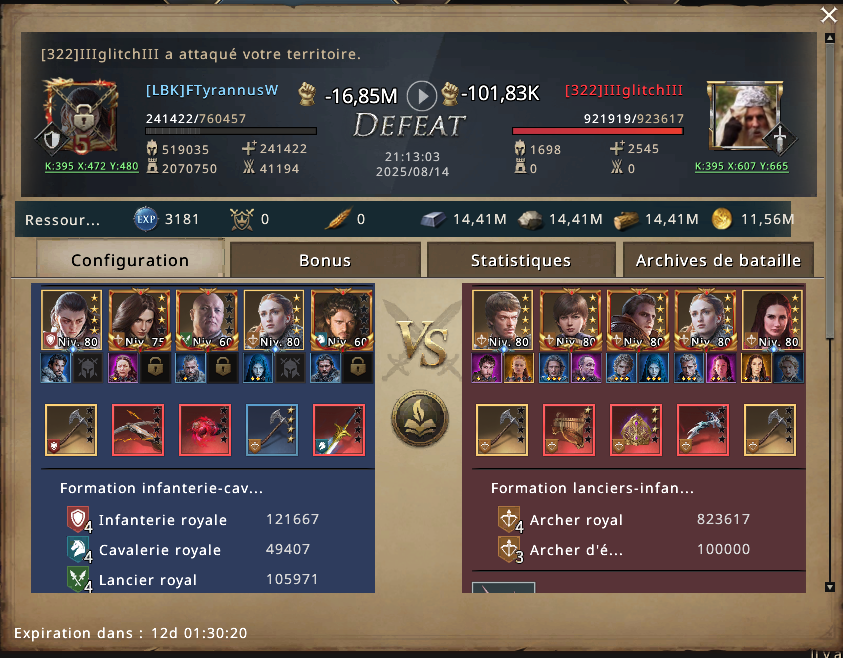This screenshot has height=658, width=843.
Task: Click the Infanterie royale troop icon
Action: 78,519
